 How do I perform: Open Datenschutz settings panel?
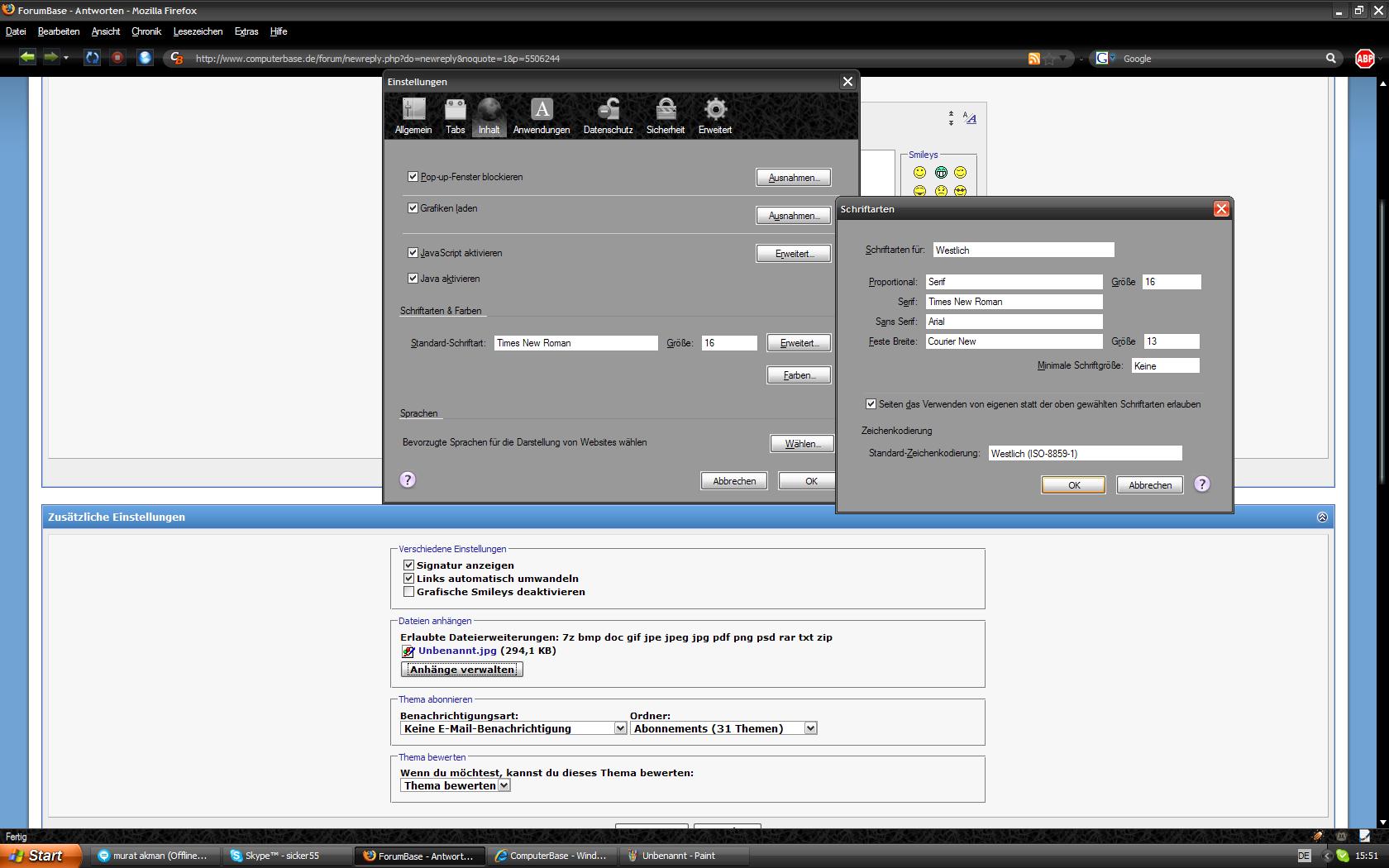click(x=608, y=116)
